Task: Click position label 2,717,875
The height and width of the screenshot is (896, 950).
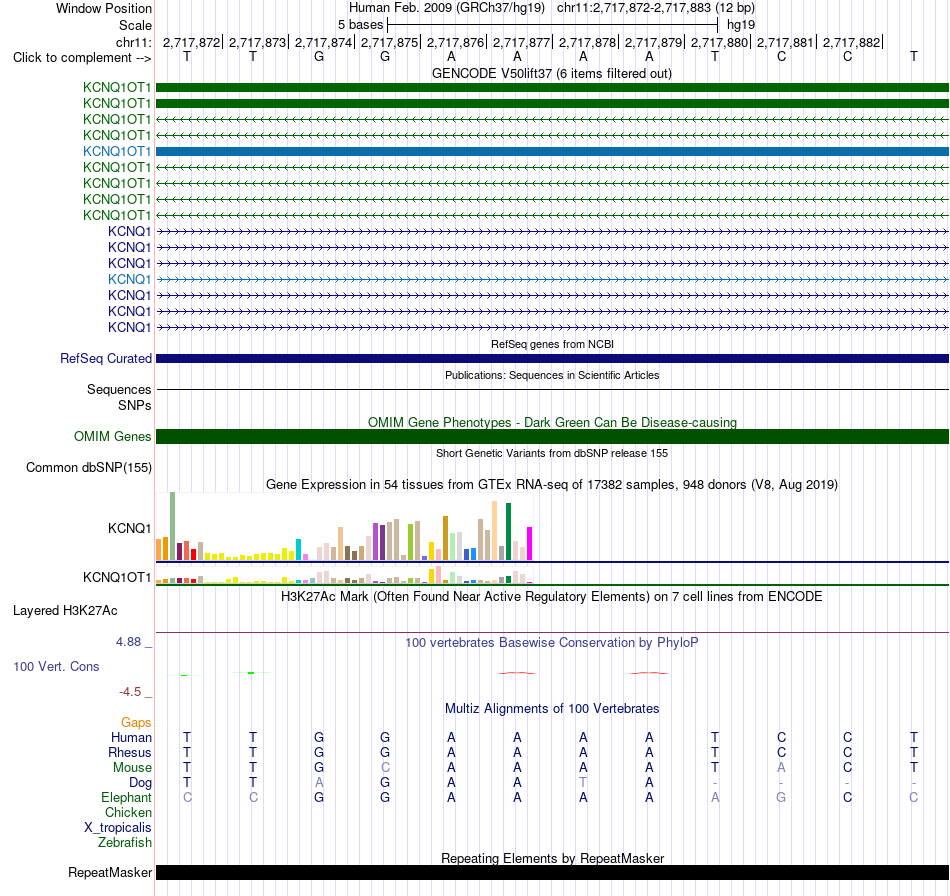Action: tap(390, 42)
